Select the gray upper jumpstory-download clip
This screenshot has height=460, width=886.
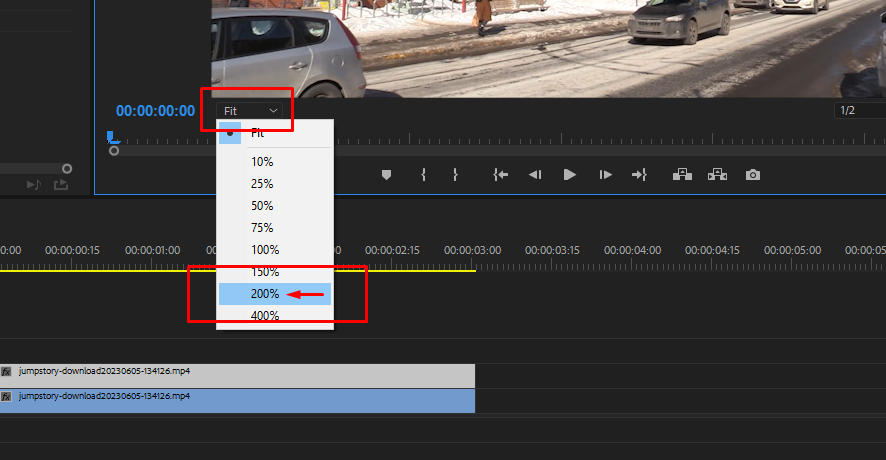pyautogui.click(x=237, y=376)
